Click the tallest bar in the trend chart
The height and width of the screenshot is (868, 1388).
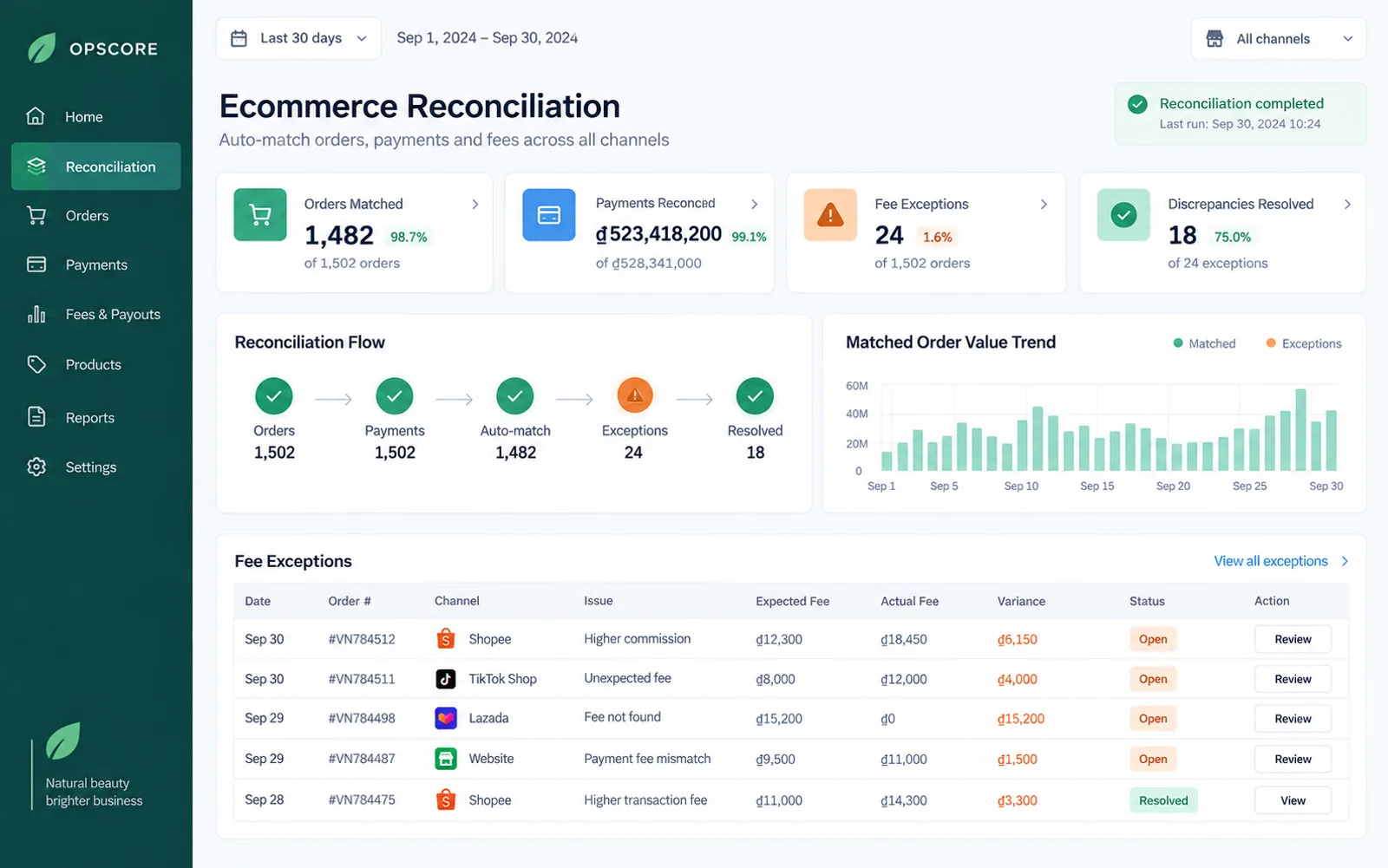click(x=1300, y=430)
